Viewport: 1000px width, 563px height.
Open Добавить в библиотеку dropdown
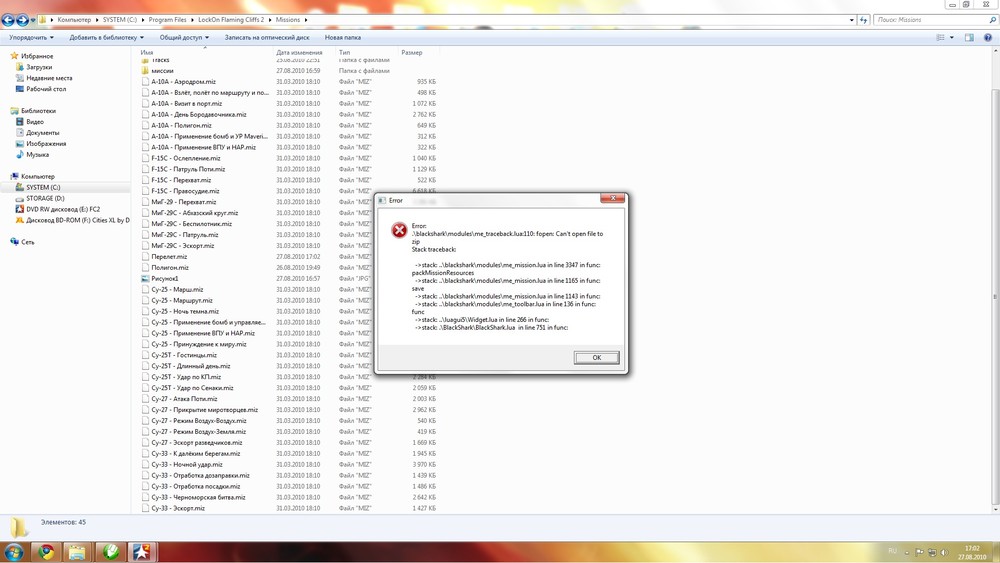(107, 38)
